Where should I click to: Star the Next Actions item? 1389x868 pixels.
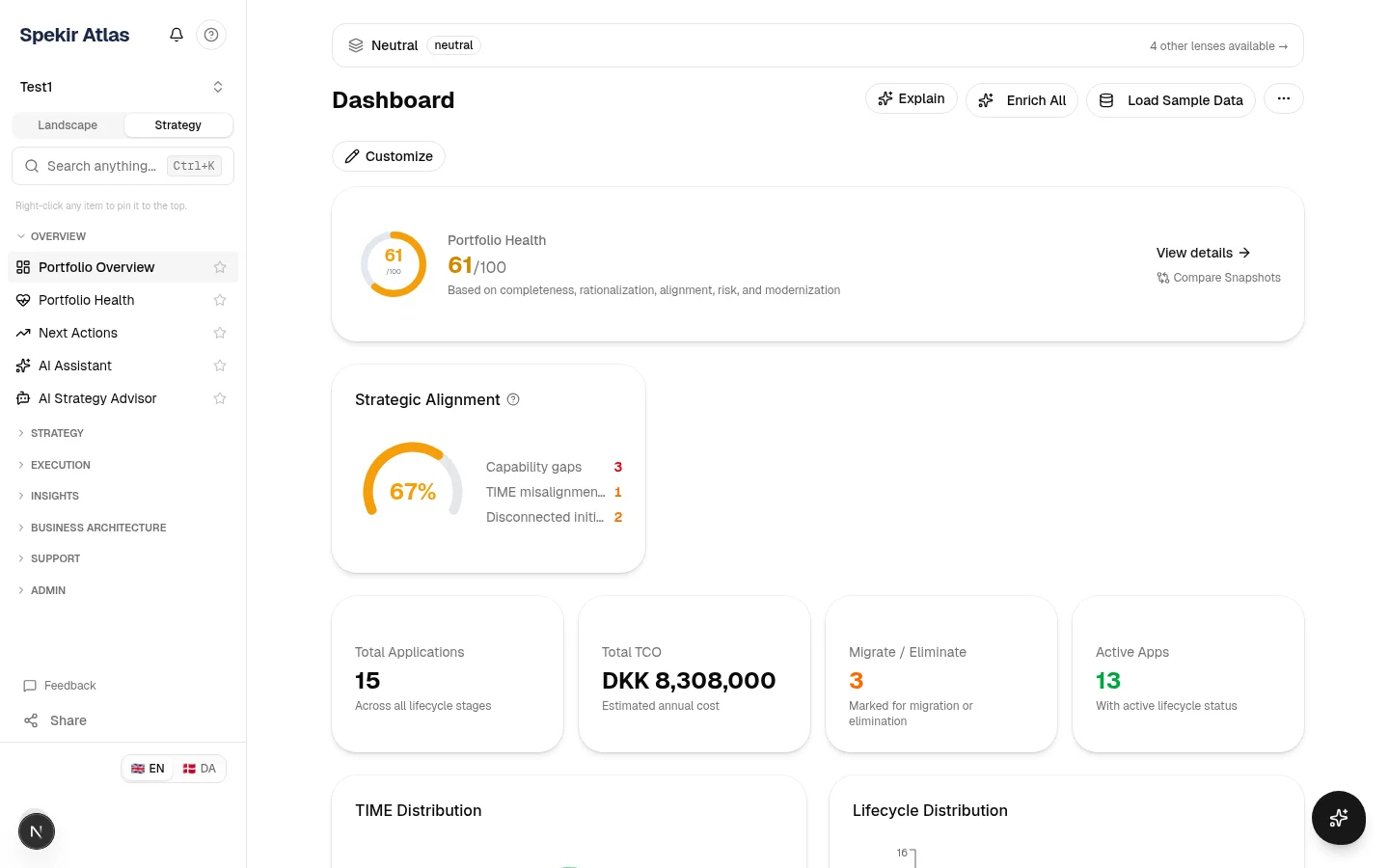220,333
